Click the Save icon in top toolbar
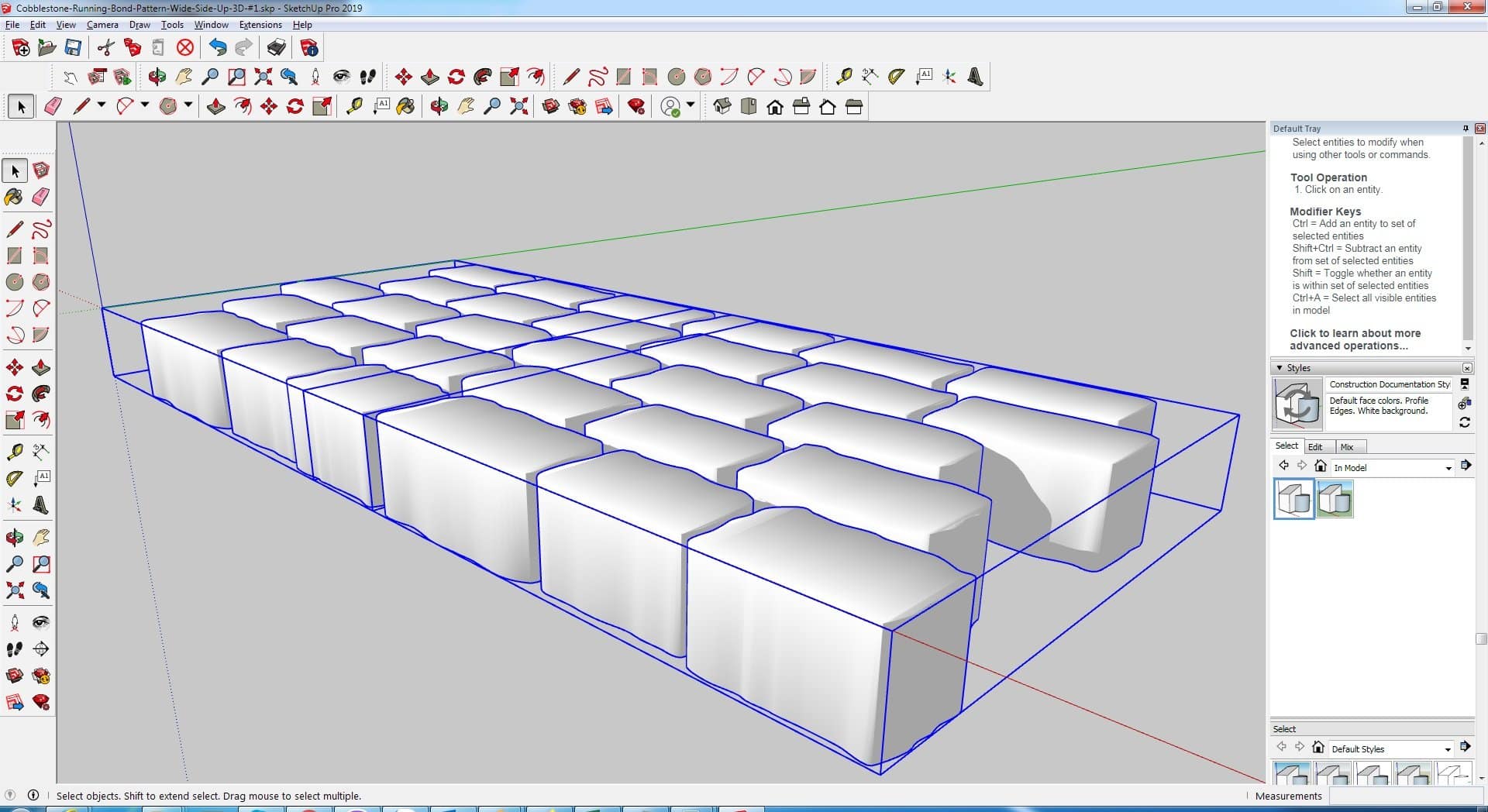The height and width of the screenshot is (812, 1488). point(73,48)
